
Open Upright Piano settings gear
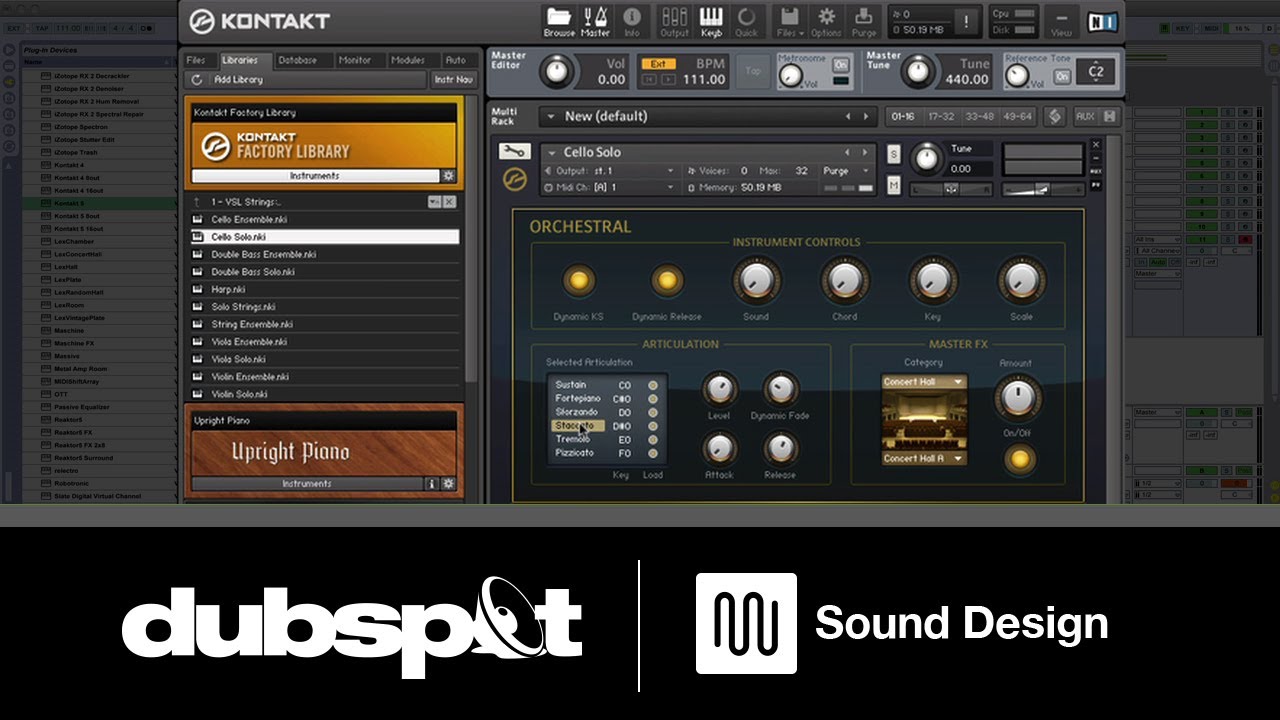[448, 484]
